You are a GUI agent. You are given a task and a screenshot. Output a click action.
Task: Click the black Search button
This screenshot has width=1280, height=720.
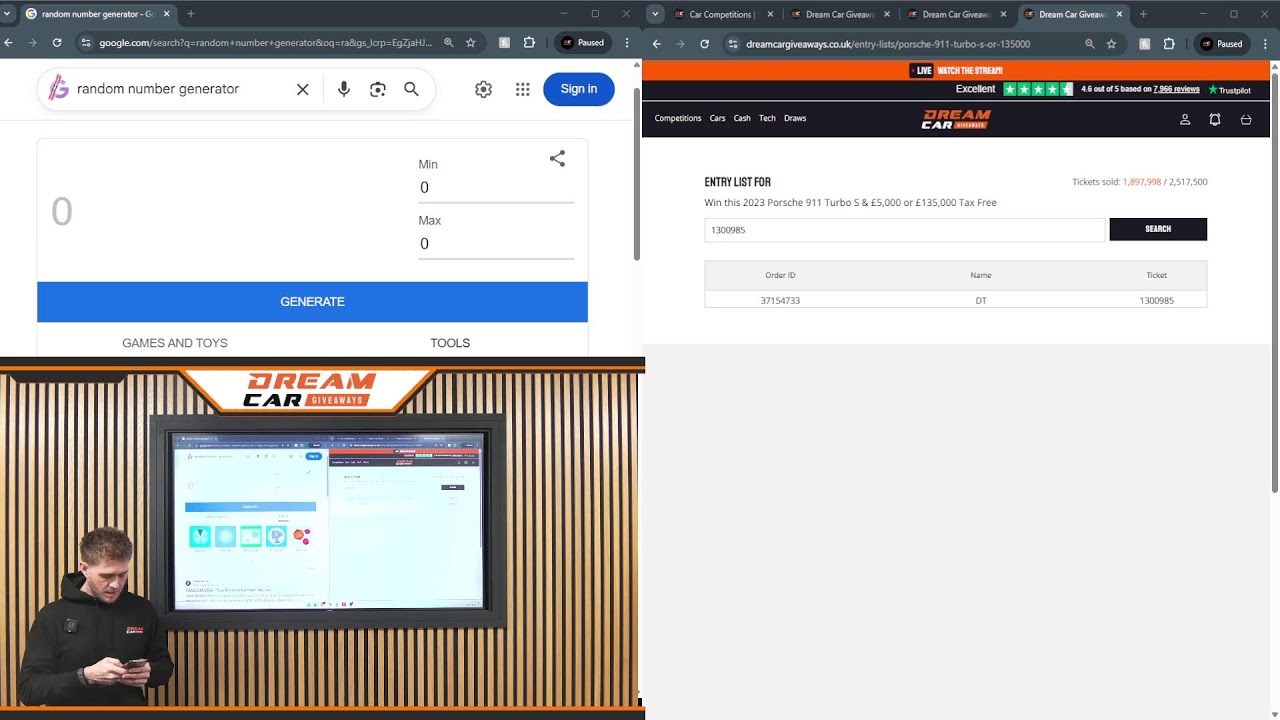1158,229
